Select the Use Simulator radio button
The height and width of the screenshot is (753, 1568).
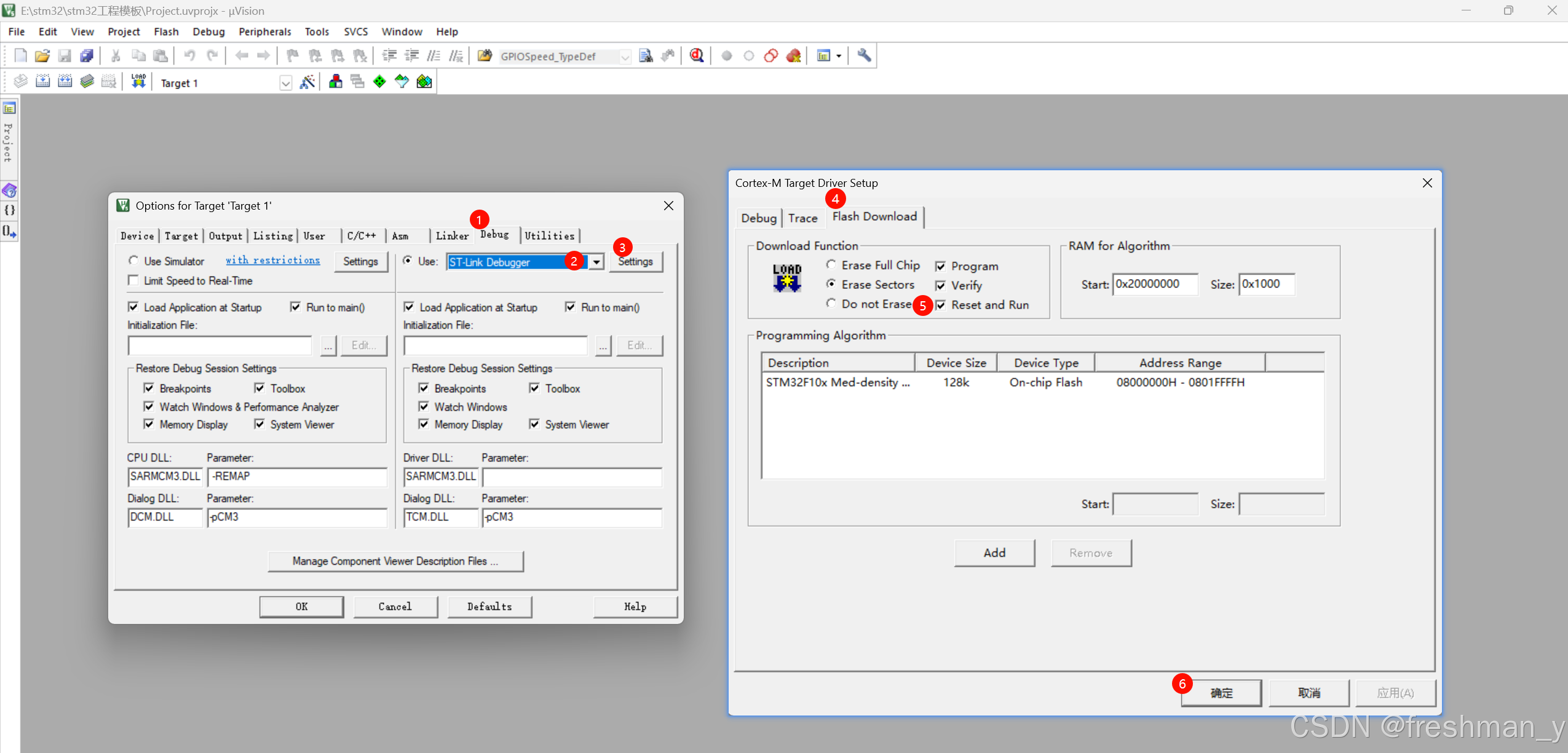(x=133, y=261)
